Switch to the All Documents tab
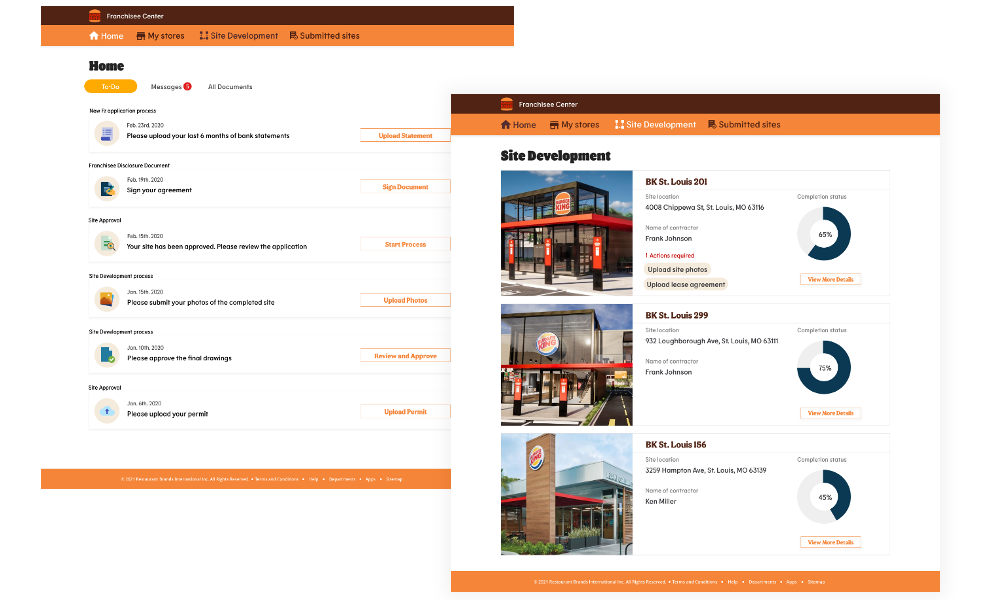This screenshot has height=600, width=1000. [x=230, y=87]
